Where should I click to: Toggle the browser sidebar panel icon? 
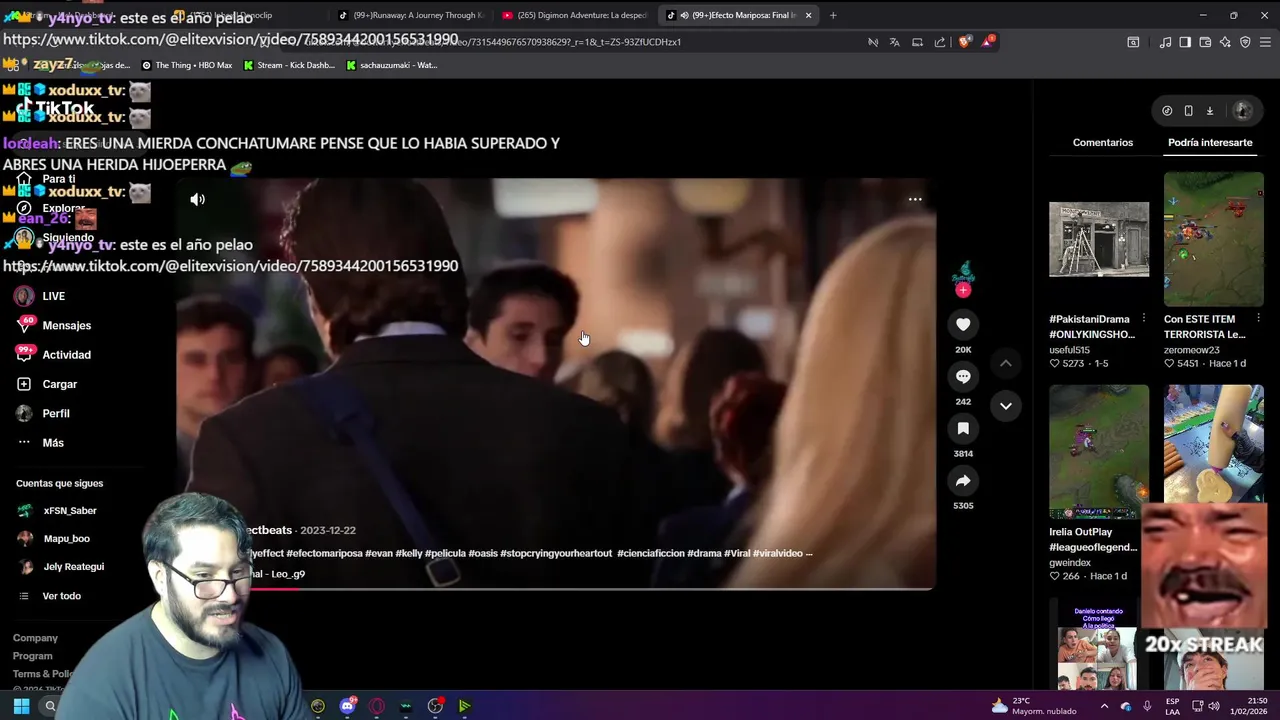[1185, 42]
